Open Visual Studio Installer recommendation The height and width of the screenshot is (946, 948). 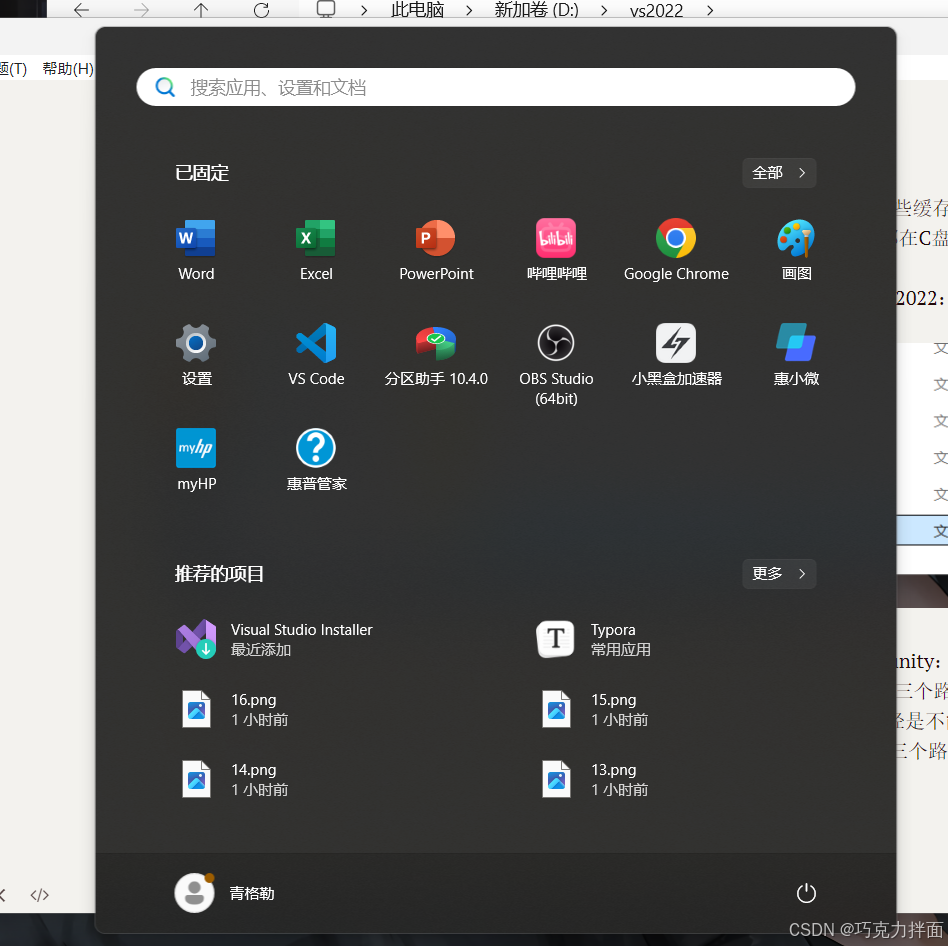point(275,639)
